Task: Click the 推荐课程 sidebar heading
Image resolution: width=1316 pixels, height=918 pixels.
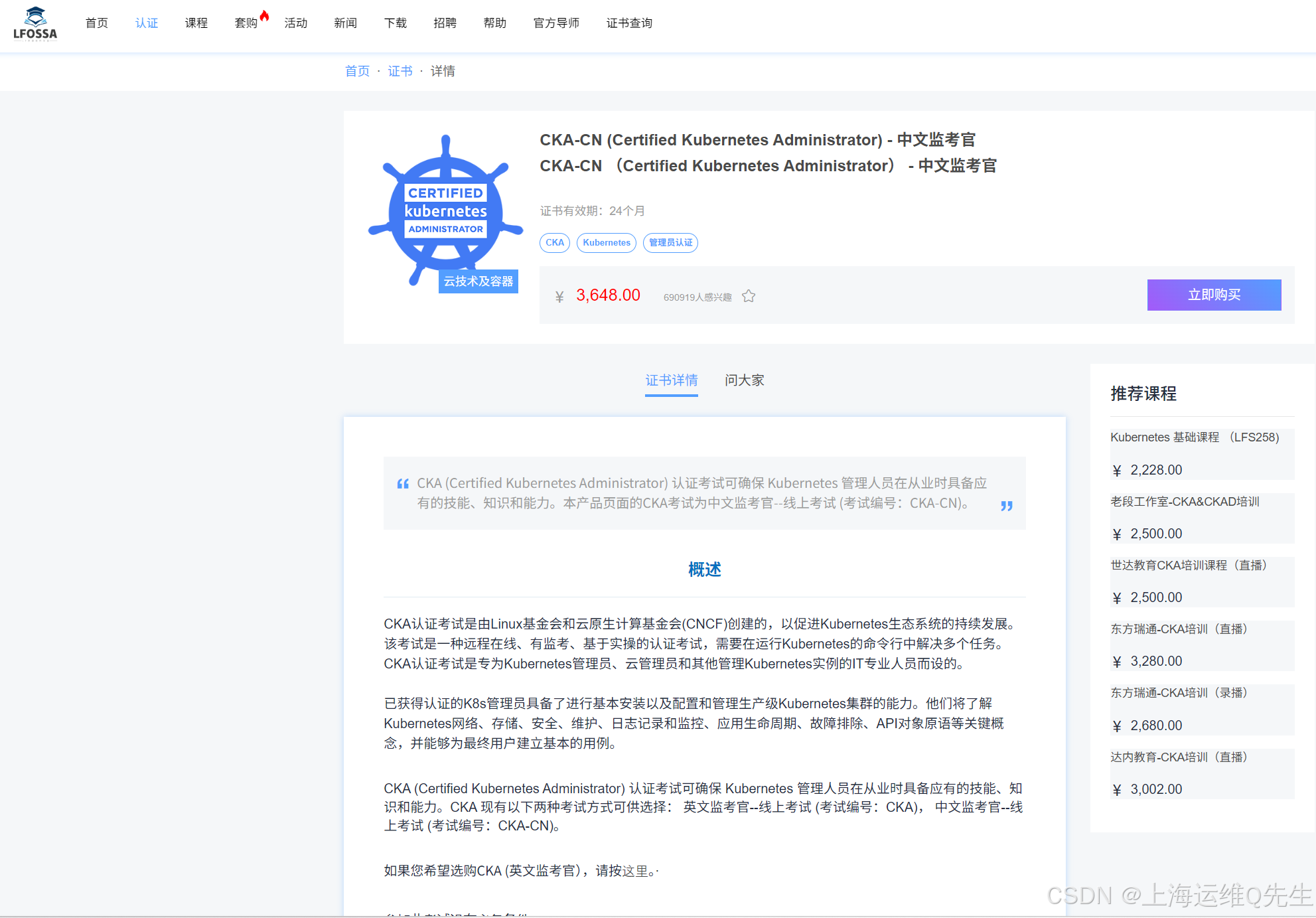Action: (1143, 394)
